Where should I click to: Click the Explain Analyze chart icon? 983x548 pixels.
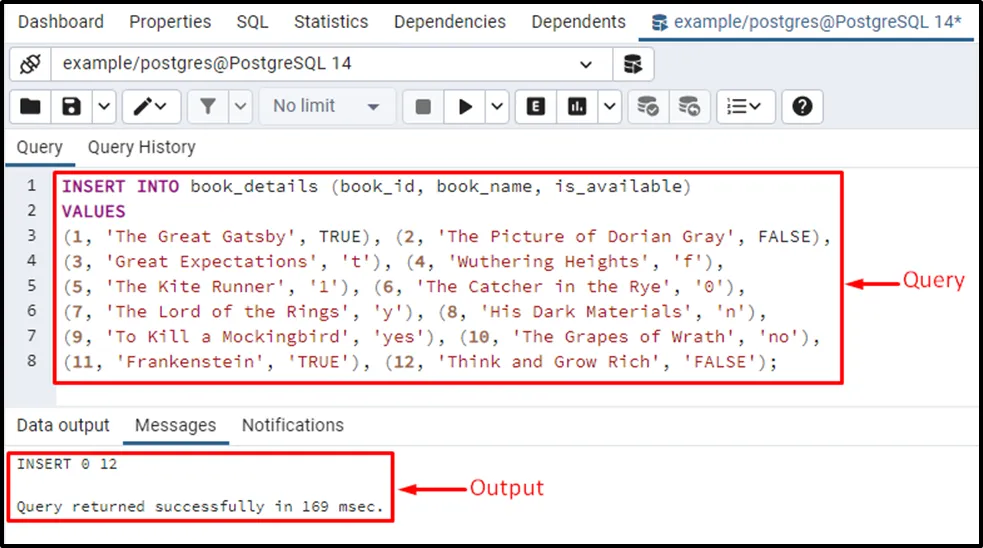point(577,106)
